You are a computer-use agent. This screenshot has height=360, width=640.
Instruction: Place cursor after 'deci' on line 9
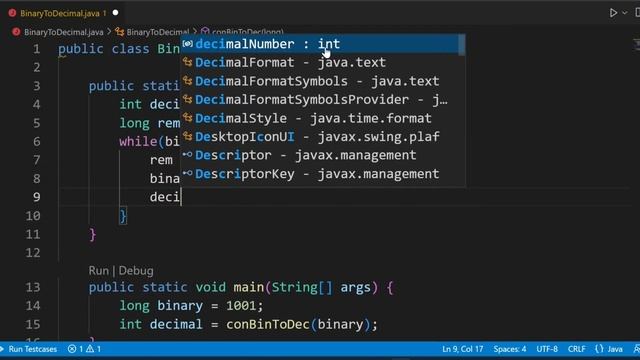(x=181, y=197)
